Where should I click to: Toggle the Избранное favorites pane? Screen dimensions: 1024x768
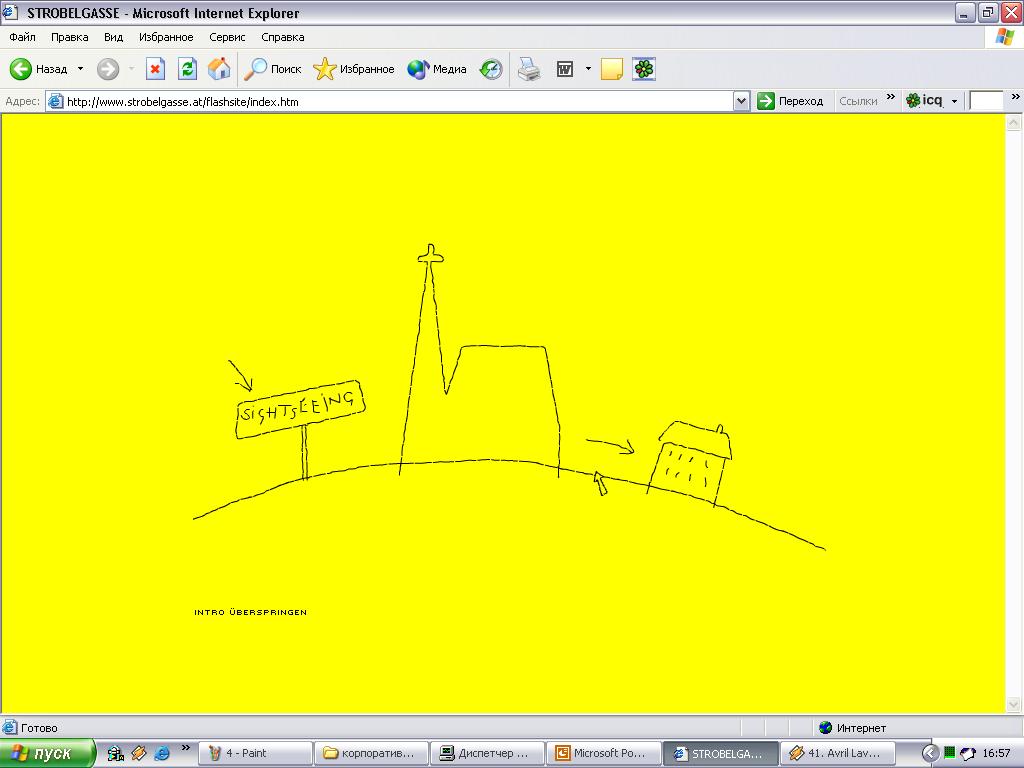tap(354, 69)
